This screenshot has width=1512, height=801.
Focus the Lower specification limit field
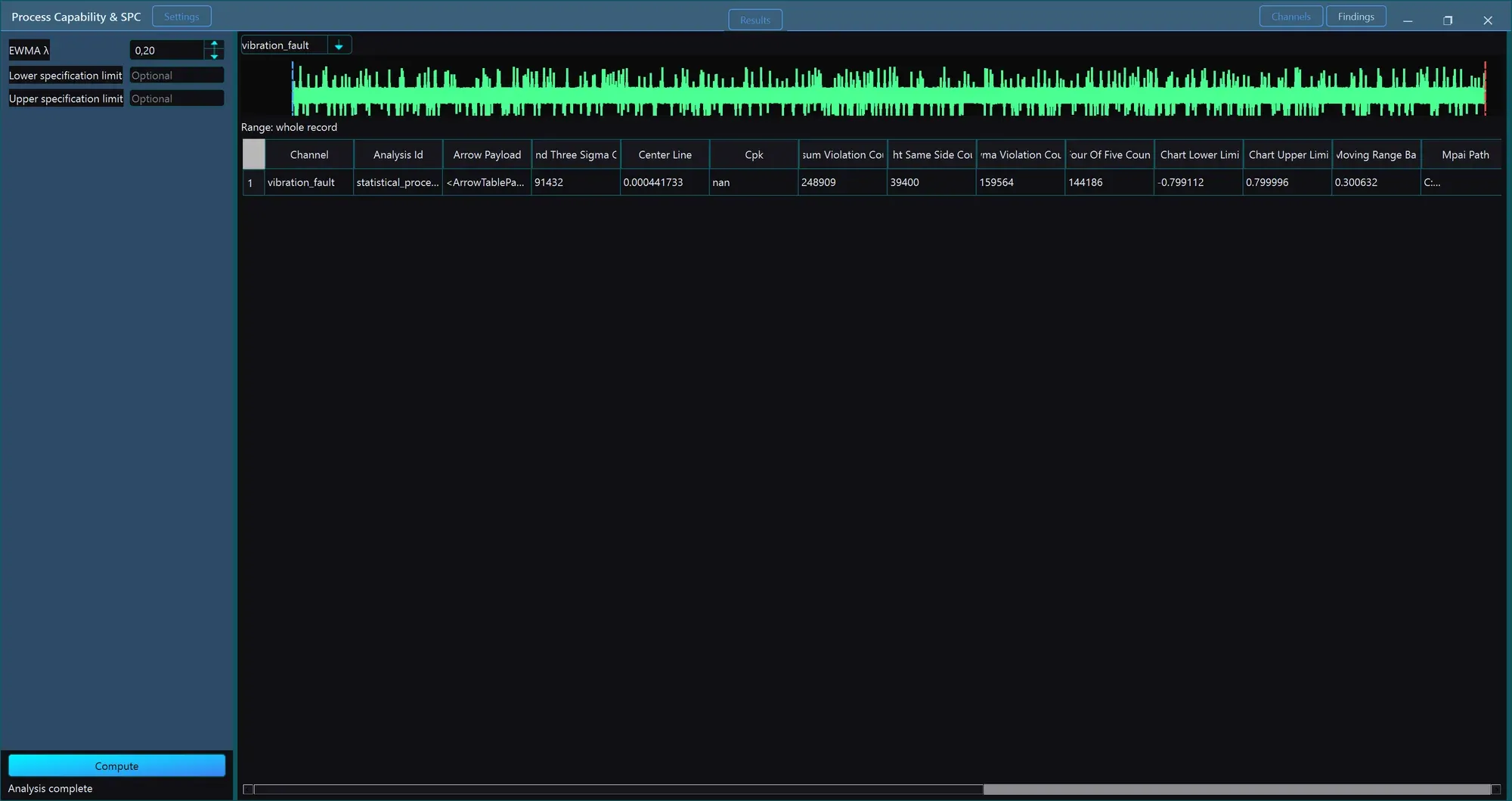click(x=177, y=76)
